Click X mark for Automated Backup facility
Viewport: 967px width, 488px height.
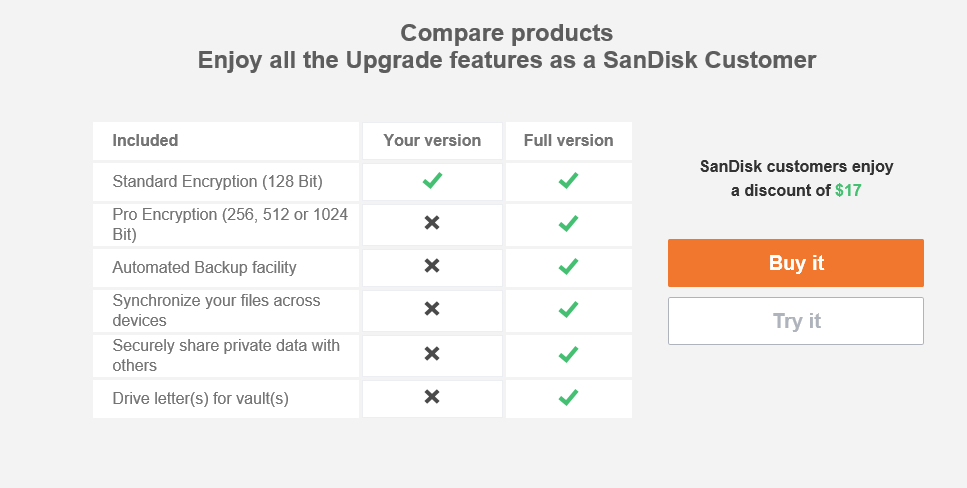(x=432, y=266)
